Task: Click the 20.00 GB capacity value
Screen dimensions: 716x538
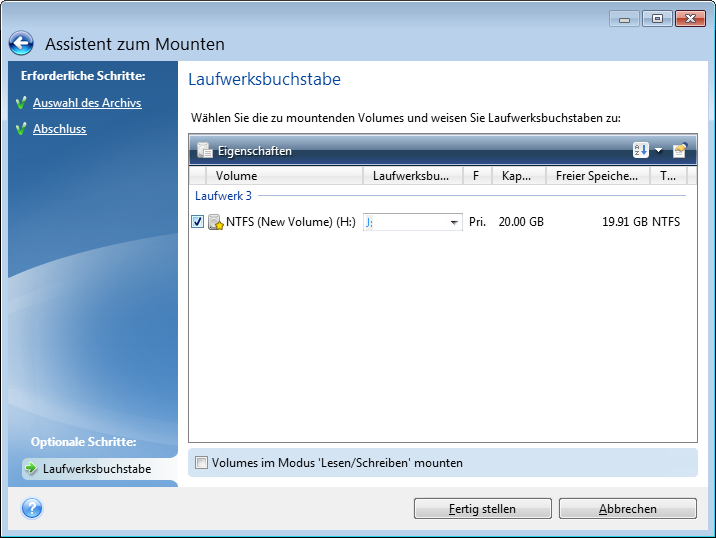Action: point(521,222)
